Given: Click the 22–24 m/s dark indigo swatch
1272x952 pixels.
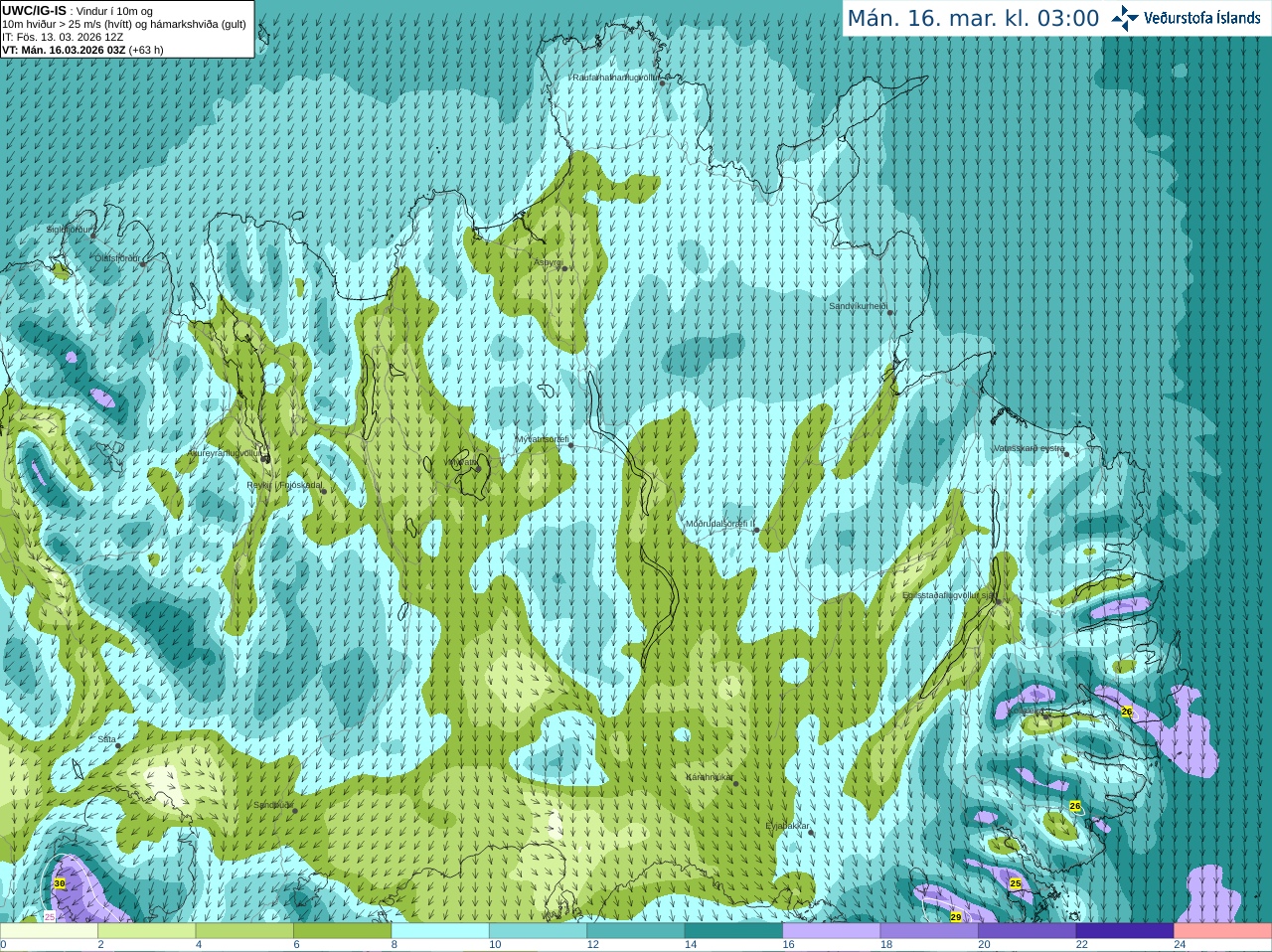Looking at the screenshot, I should 1125,931.
